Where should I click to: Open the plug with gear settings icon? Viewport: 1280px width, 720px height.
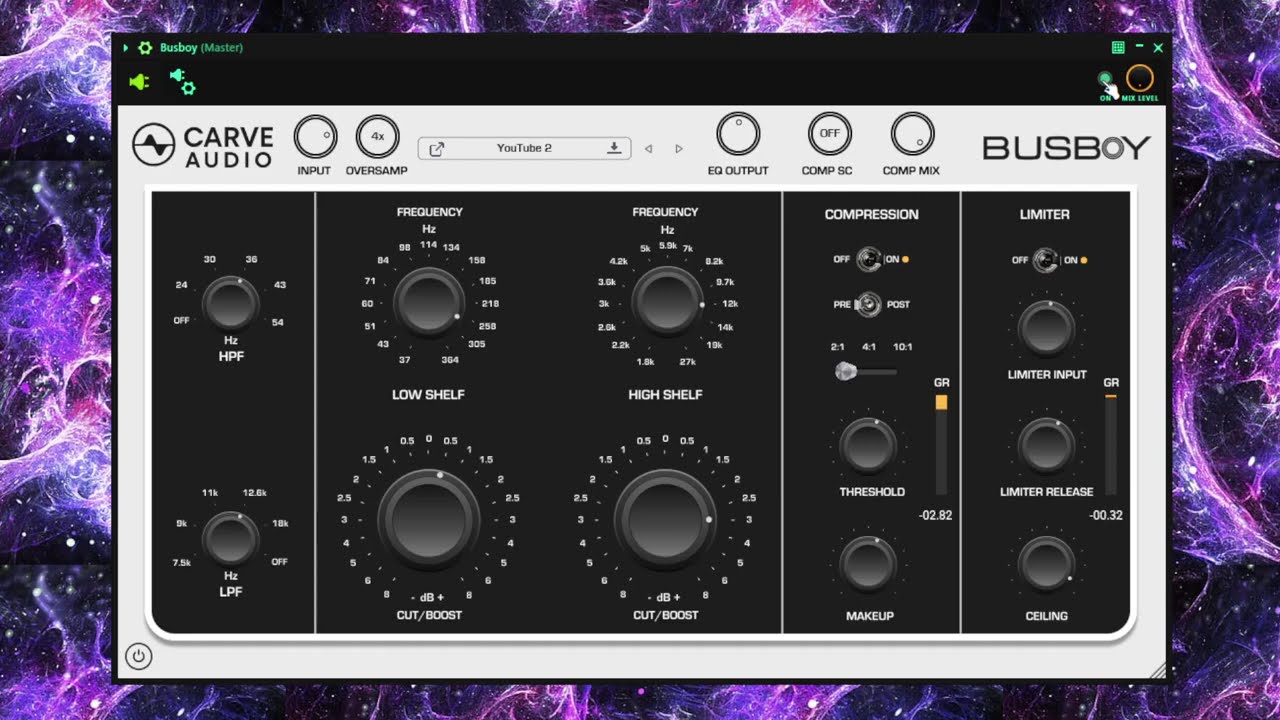tap(182, 82)
